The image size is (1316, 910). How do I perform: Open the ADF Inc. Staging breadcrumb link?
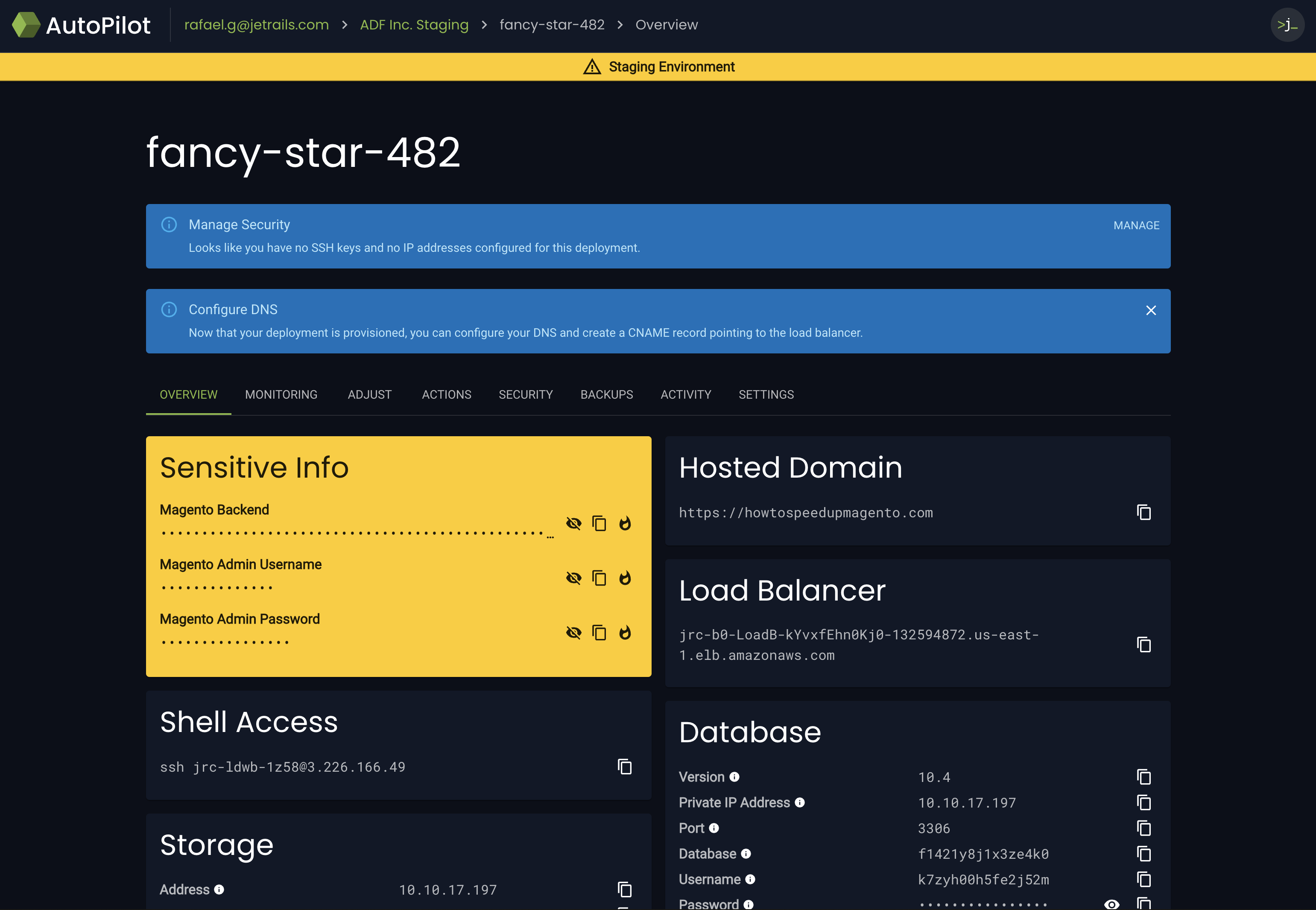414,24
